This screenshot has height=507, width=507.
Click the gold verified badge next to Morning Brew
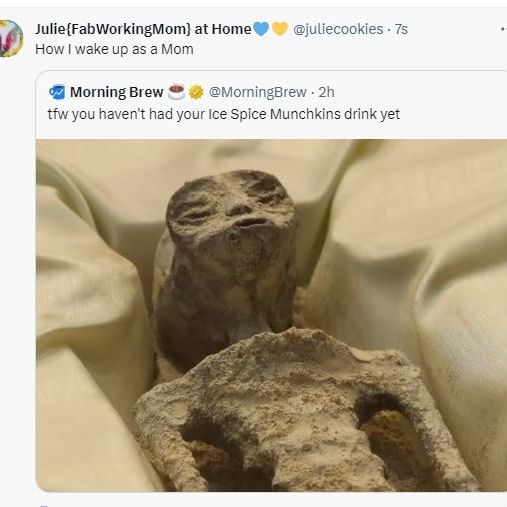tap(196, 92)
